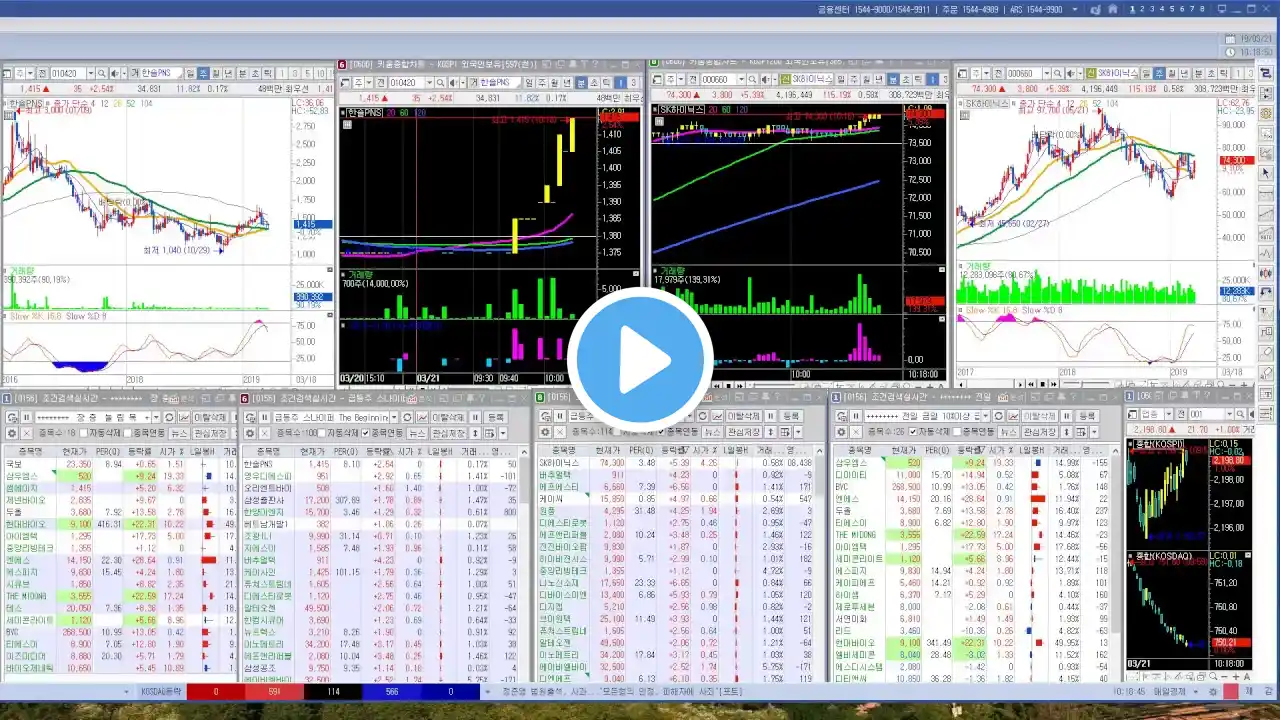This screenshot has width=1280, height=720.
Task: Open the stock code 010420 dropdown in left chart
Action: pos(90,73)
